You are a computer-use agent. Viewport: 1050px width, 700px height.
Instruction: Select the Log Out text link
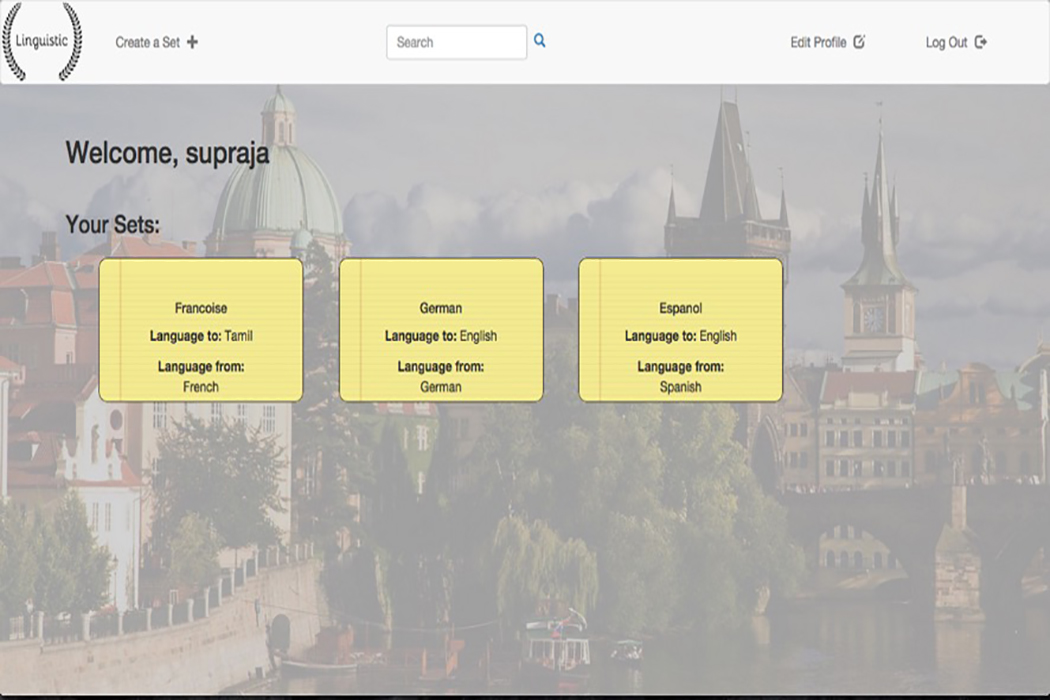(x=946, y=42)
